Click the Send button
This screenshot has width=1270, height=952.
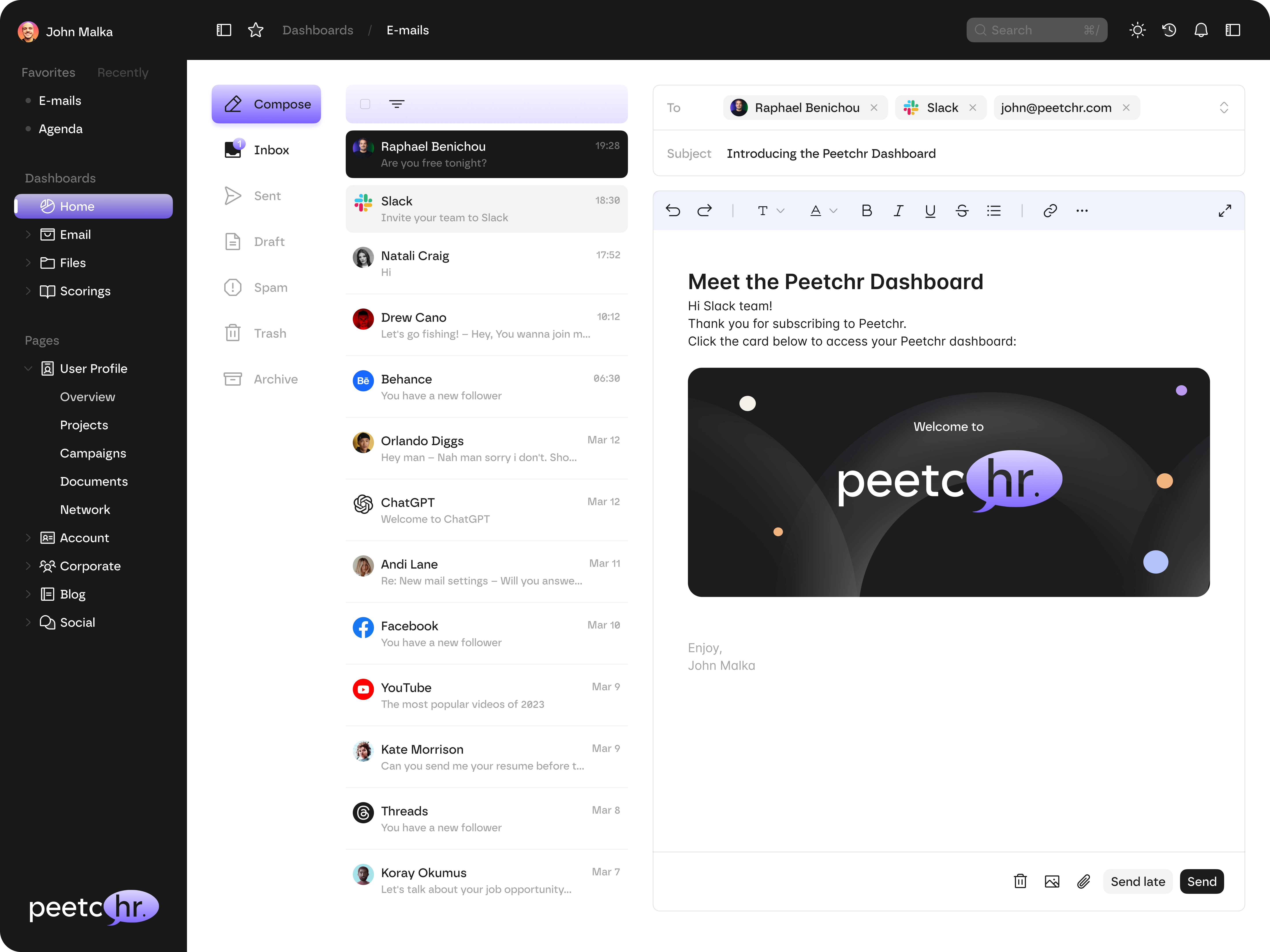click(x=1201, y=881)
